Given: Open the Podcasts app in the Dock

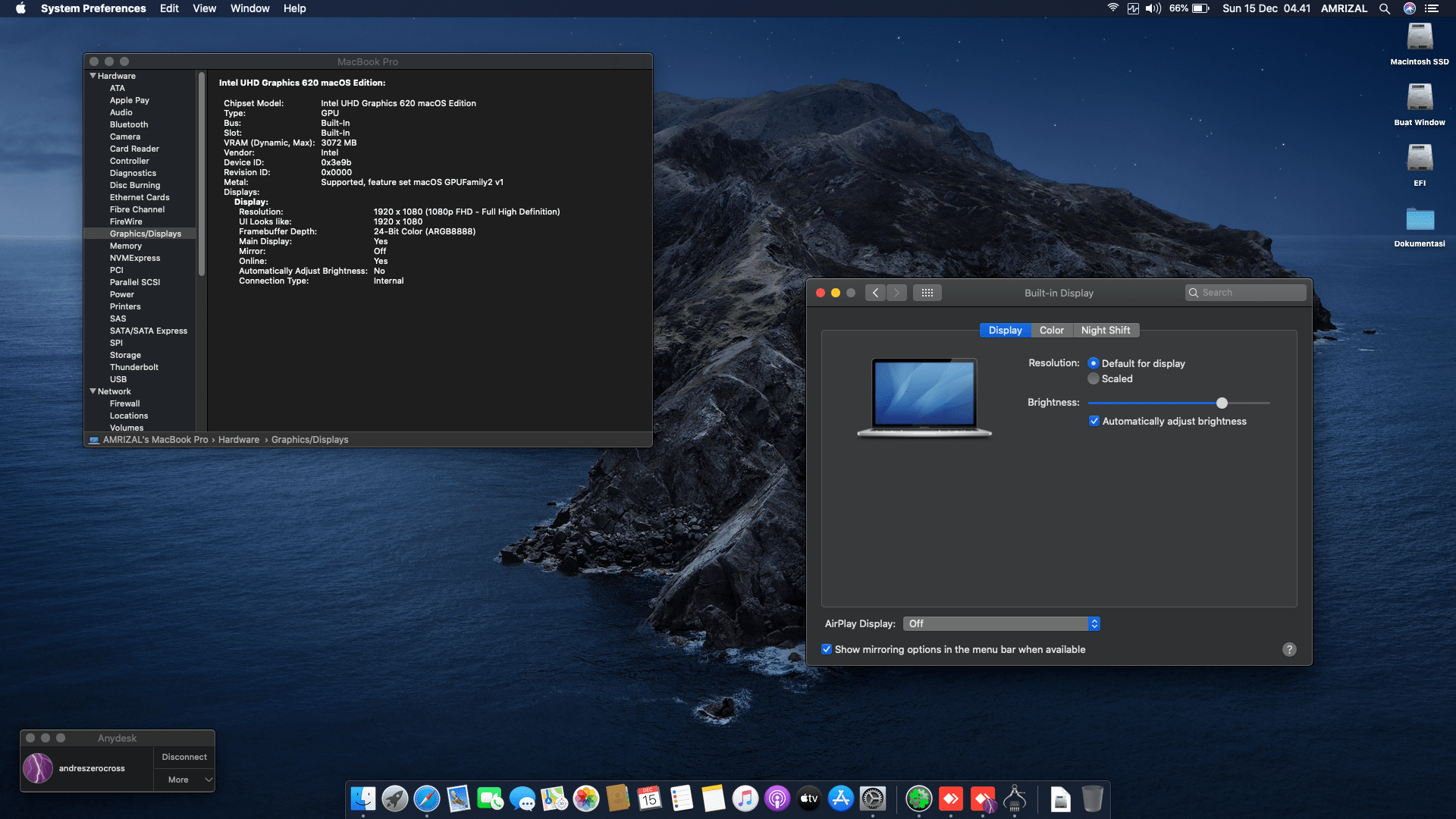Looking at the screenshot, I should tap(777, 799).
